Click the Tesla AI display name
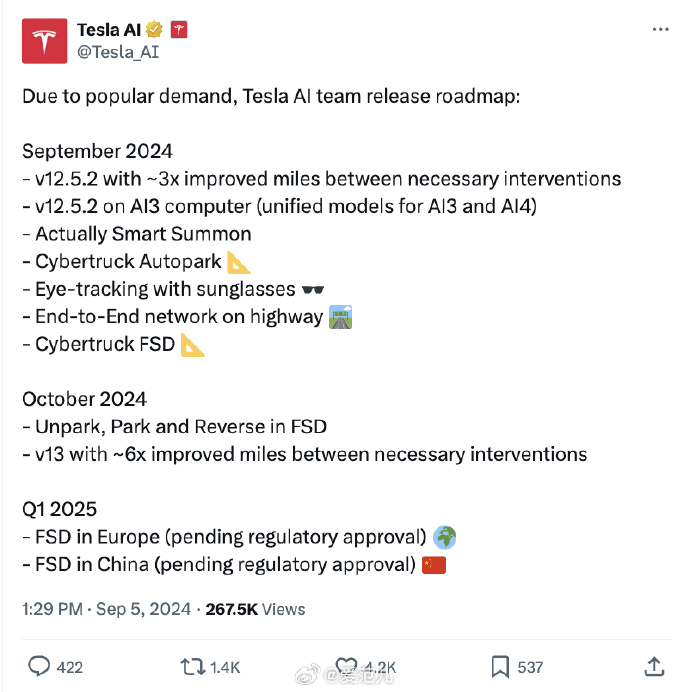The height and width of the screenshot is (692, 690). tap(109, 30)
